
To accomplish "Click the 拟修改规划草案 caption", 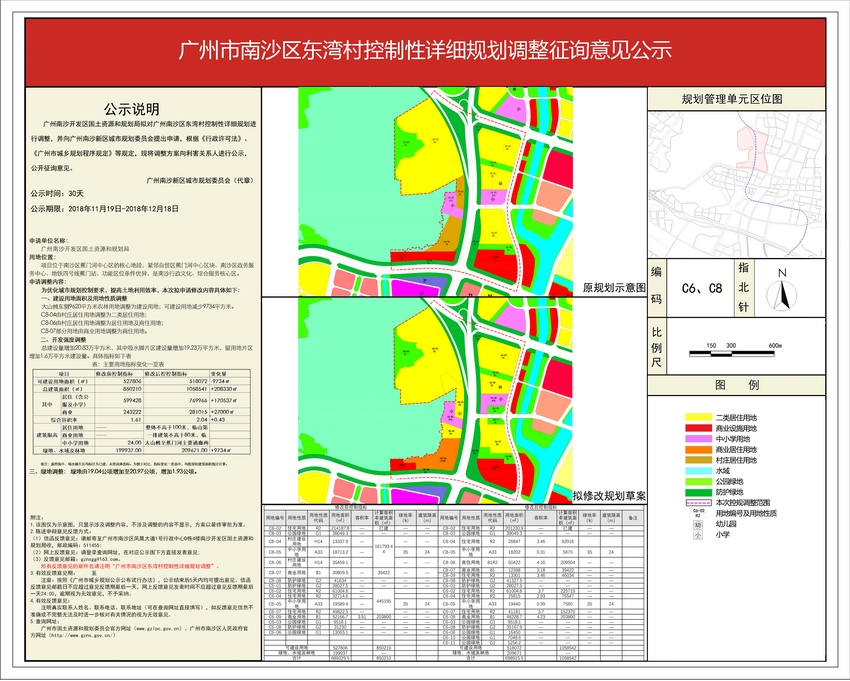I will (x=609, y=496).
